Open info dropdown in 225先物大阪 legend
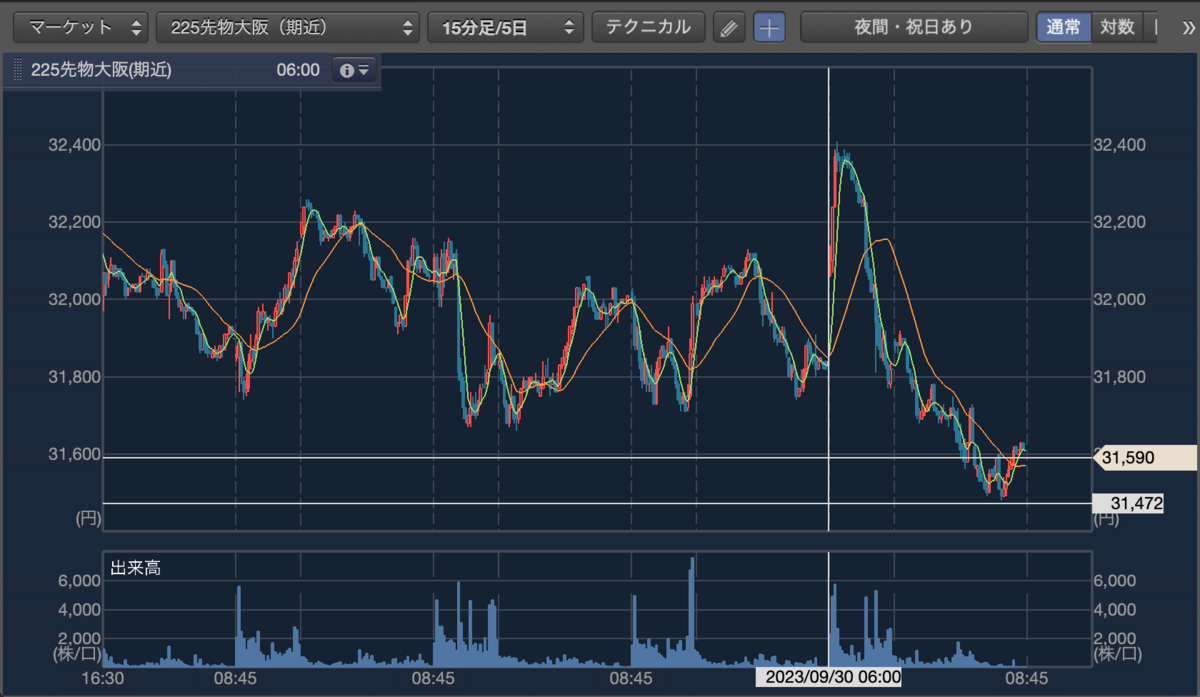Screen dimensions: 1200x697 [x=354, y=71]
